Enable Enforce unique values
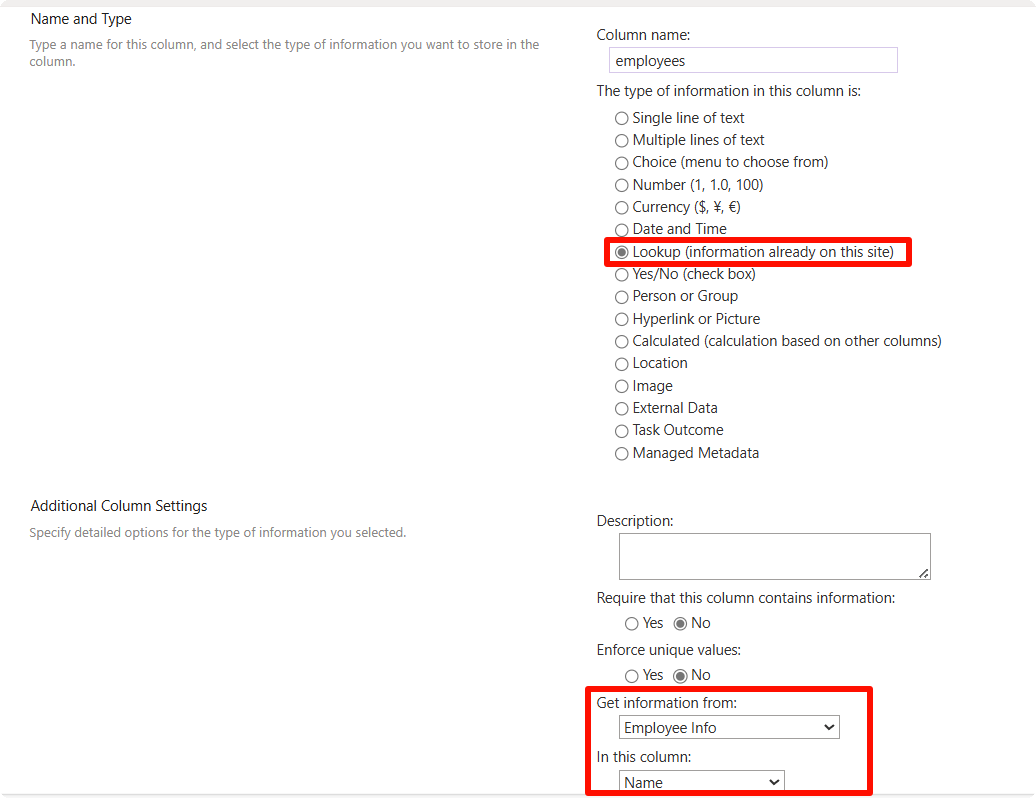The height and width of the screenshot is (798, 1036). [x=631, y=675]
